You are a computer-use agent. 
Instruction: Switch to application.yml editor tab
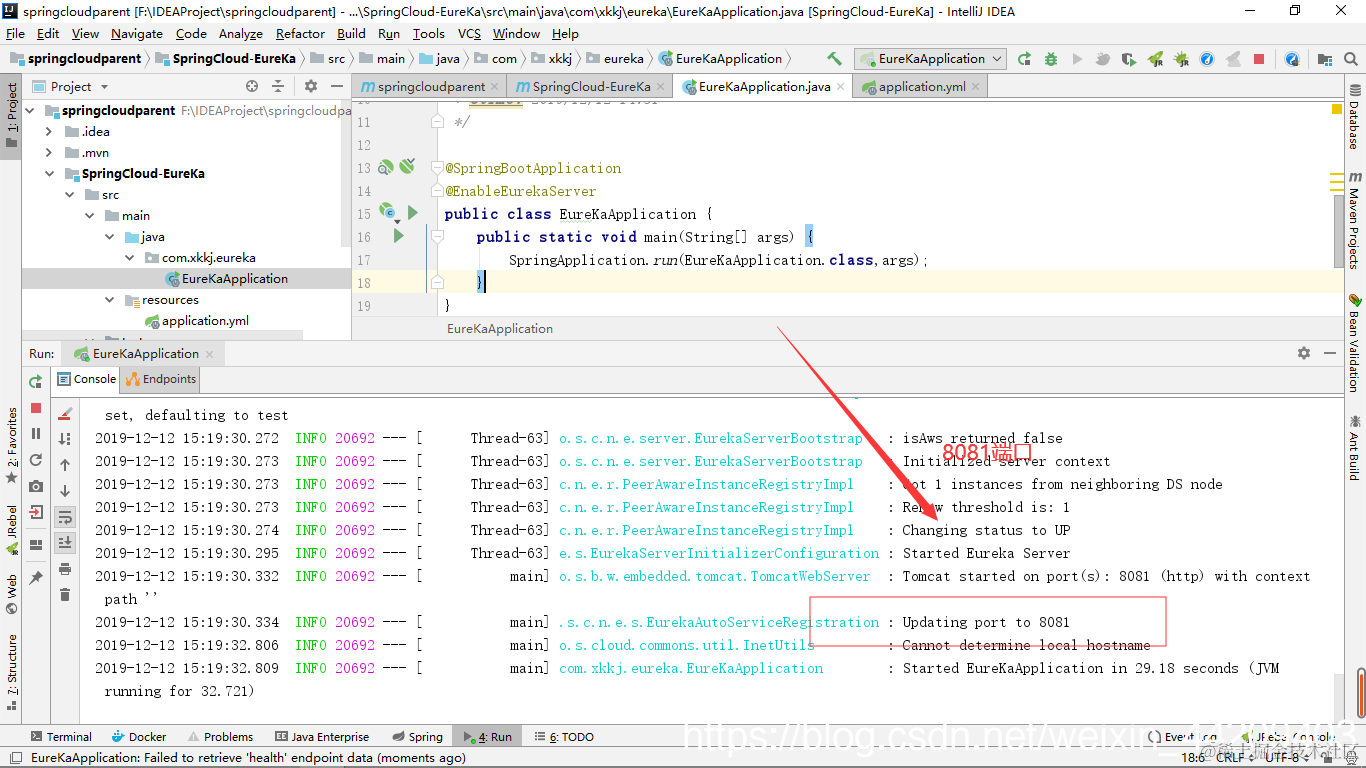(x=922, y=87)
